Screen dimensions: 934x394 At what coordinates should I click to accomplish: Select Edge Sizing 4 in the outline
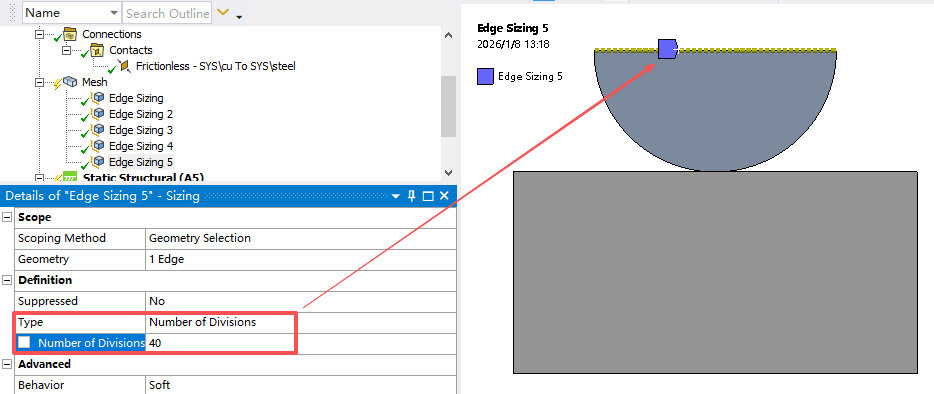click(x=141, y=146)
